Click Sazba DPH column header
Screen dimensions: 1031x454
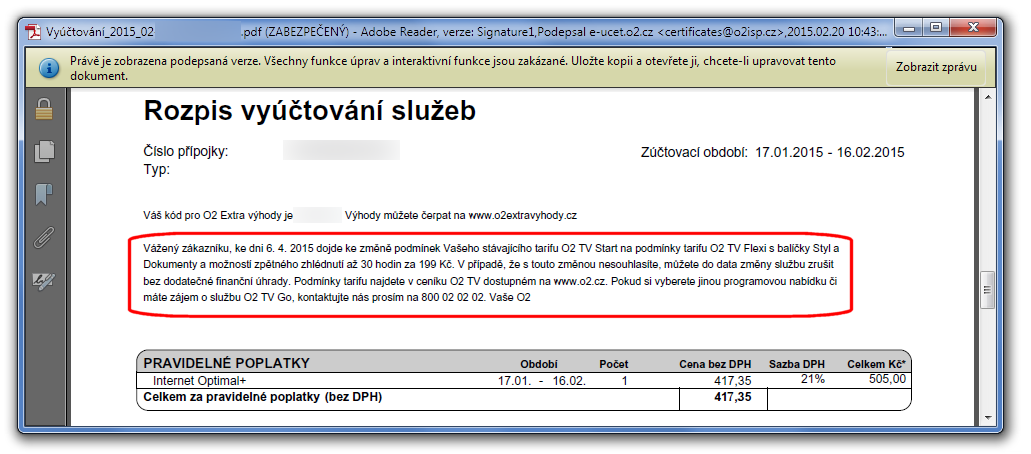(797, 364)
